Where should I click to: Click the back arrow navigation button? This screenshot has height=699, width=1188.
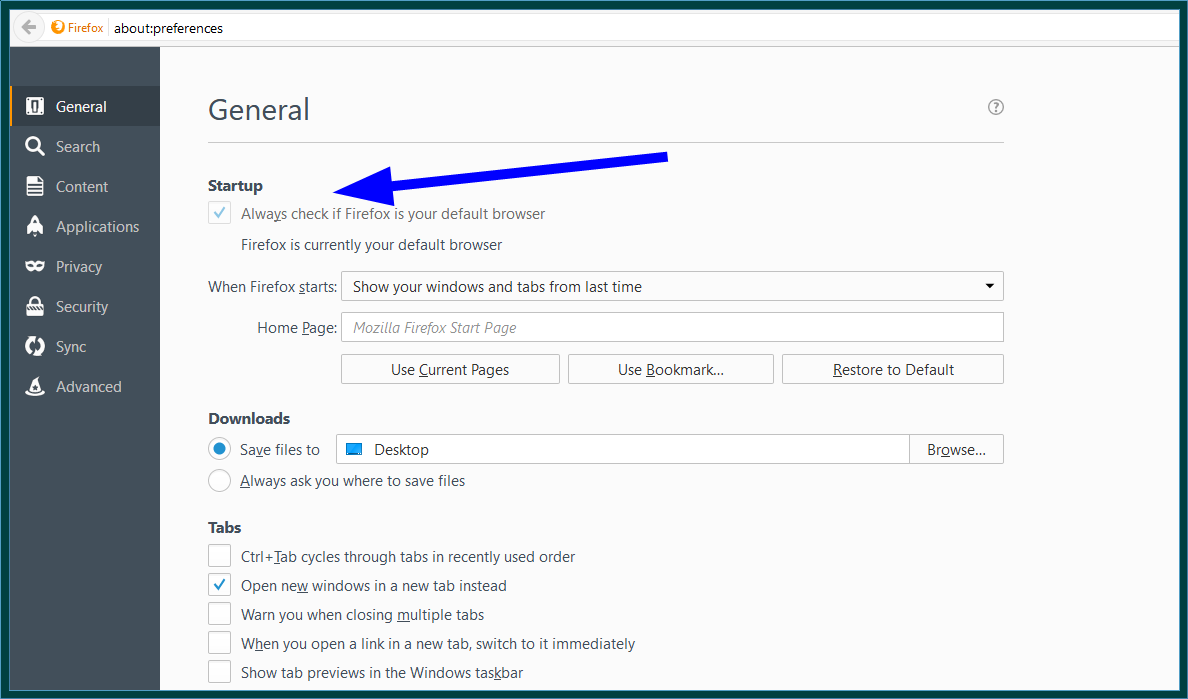29,28
